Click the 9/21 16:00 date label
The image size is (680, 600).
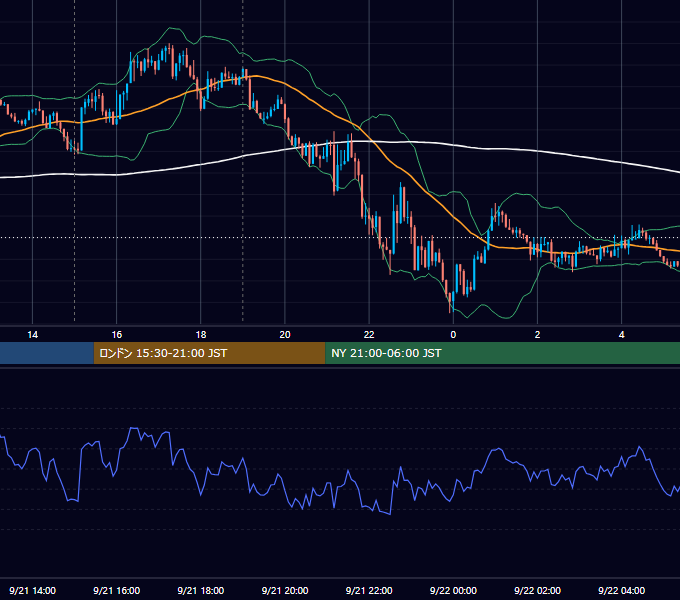(x=117, y=590)
